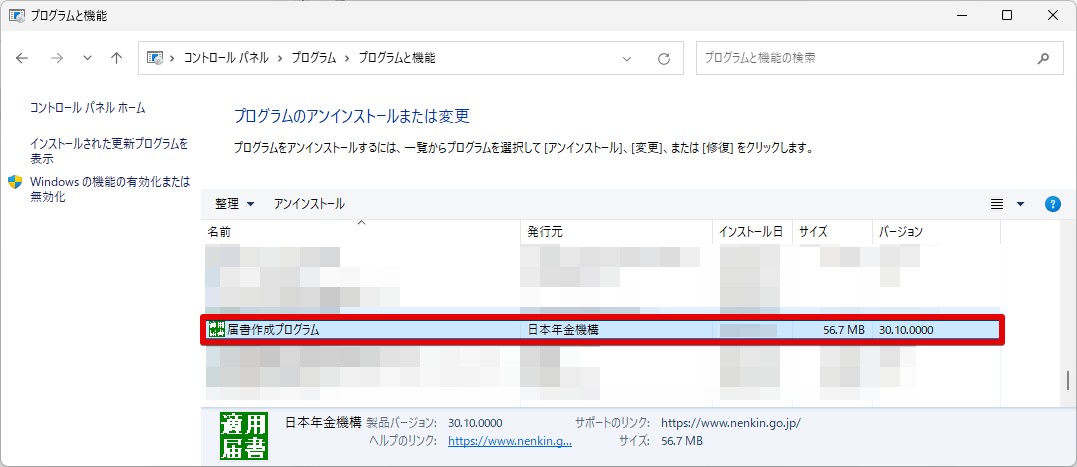This screenshot has width=1077, height=467.
Task: Open Windows の機能の有効化または無効化 link
Action: pyautogui.click(x=111, y=190)
